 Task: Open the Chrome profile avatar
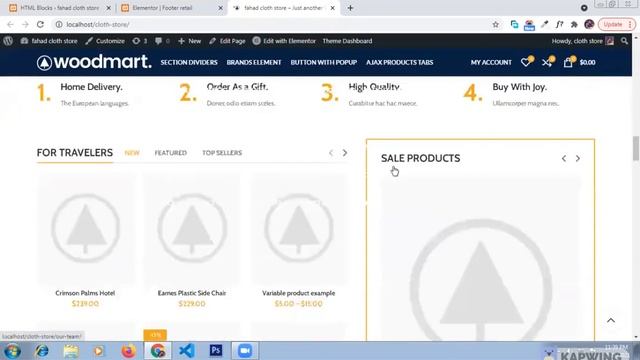589,24
